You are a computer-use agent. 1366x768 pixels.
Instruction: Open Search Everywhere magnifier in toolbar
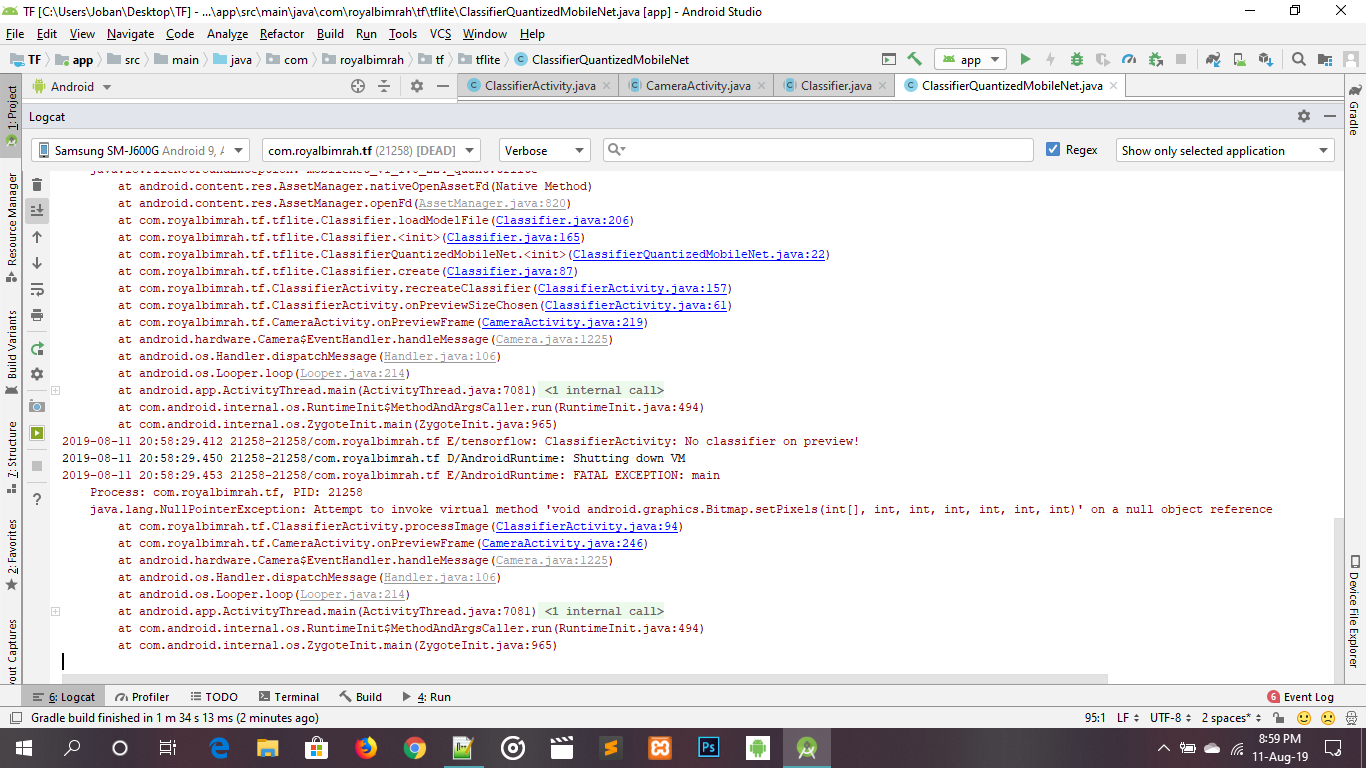[1298, 60]
